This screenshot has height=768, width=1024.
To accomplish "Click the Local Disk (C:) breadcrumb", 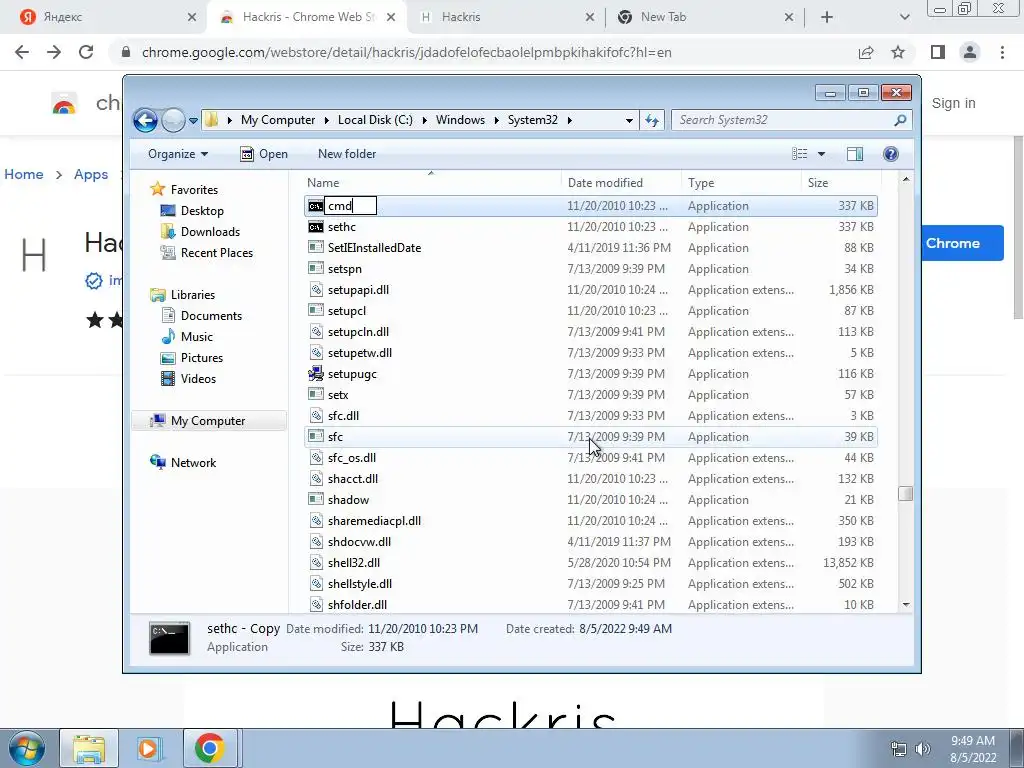I will [x=375, y=120].
